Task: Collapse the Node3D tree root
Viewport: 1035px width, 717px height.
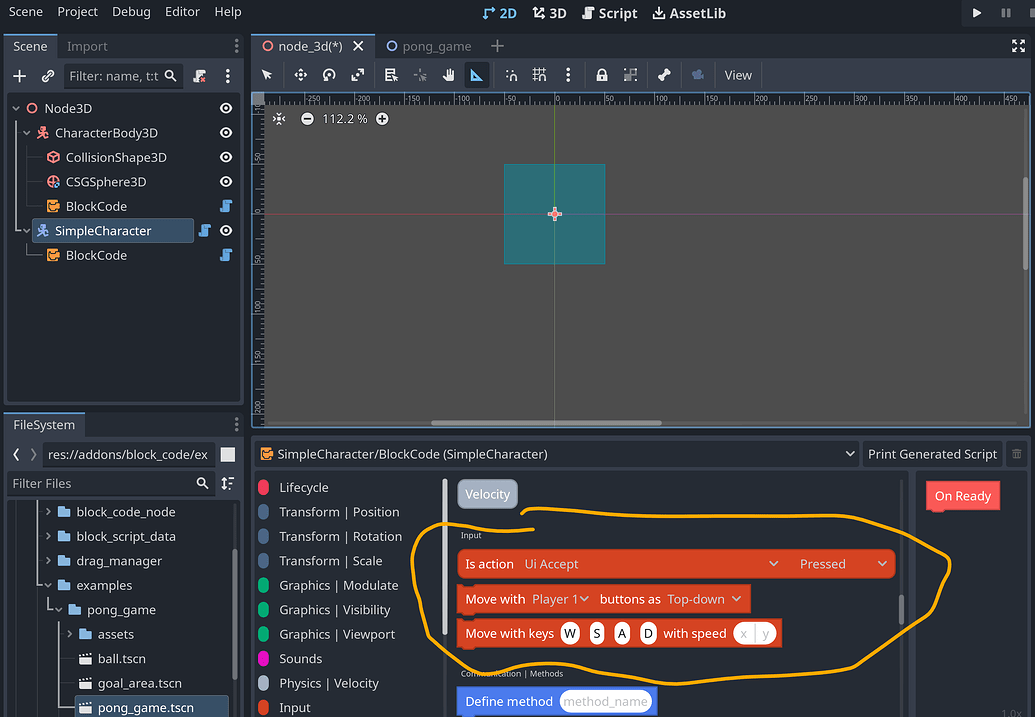Action: click(x=16, y=108)
